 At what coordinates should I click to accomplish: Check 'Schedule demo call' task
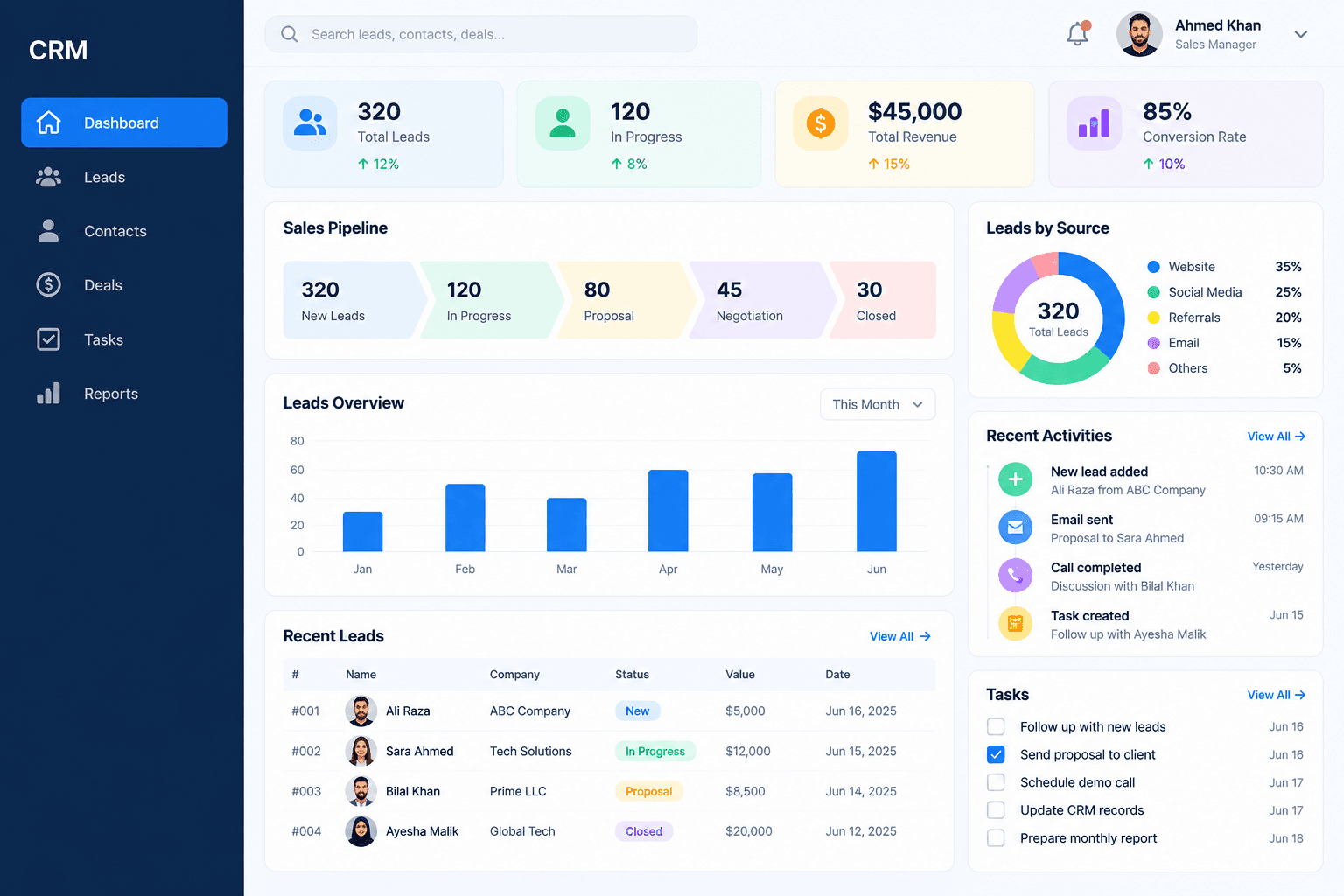click(996, 782)
